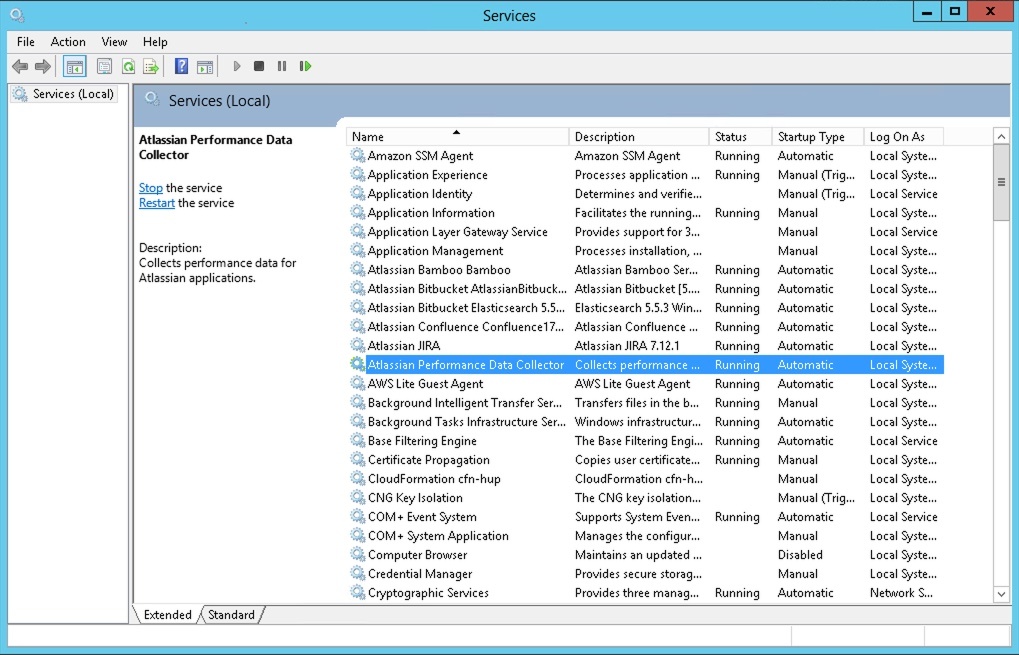Select Application Layer Gateway Service row
The width and height of the screenshot is (1019, 655).
point(646,231)
